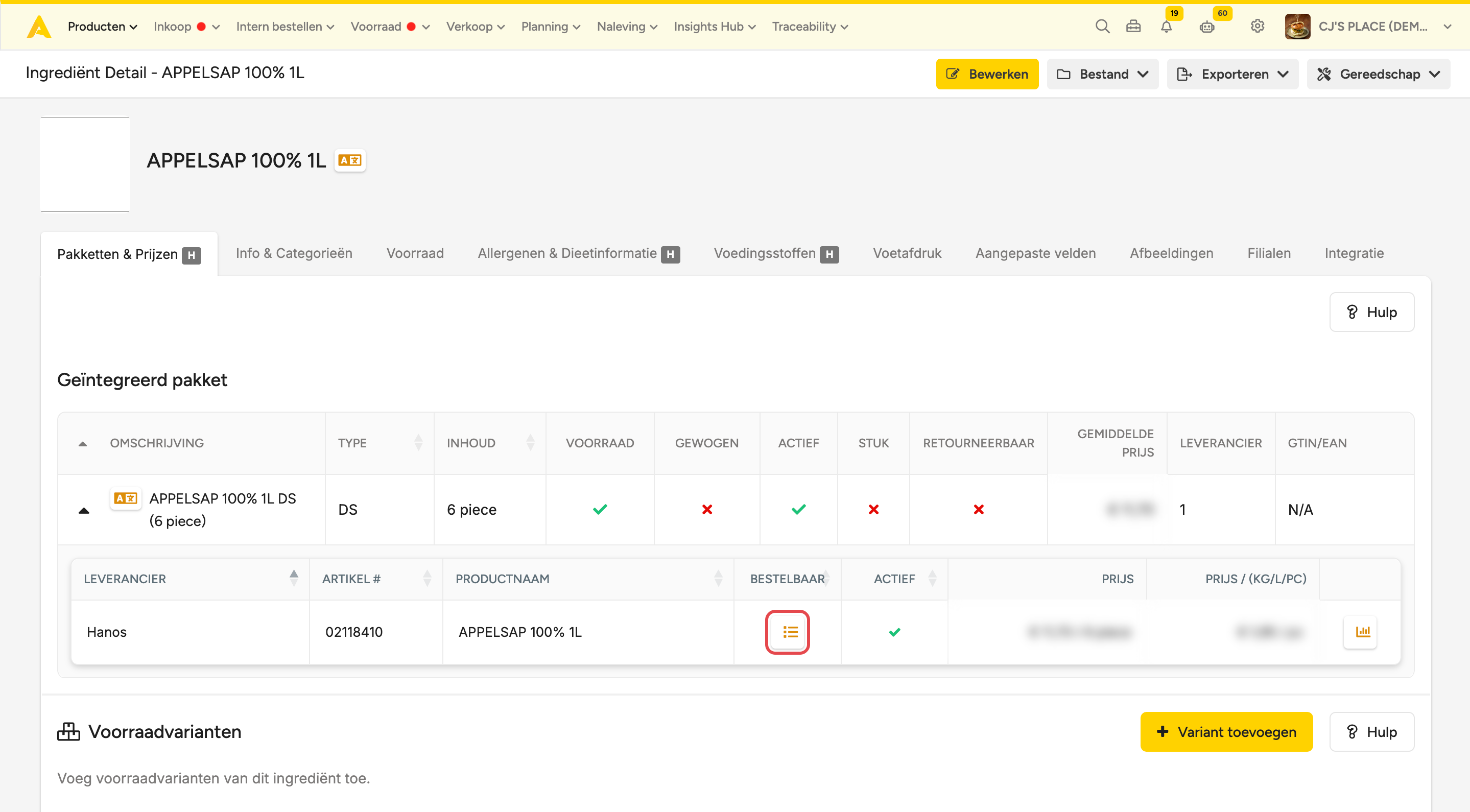The image size is (1470, 812).
Task: Click article number 02118410
Action: click(x=354, y=632)
